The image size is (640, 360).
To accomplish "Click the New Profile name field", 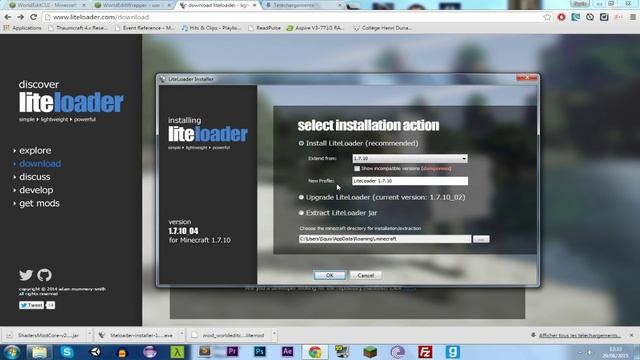I will (x=410, y=181).
